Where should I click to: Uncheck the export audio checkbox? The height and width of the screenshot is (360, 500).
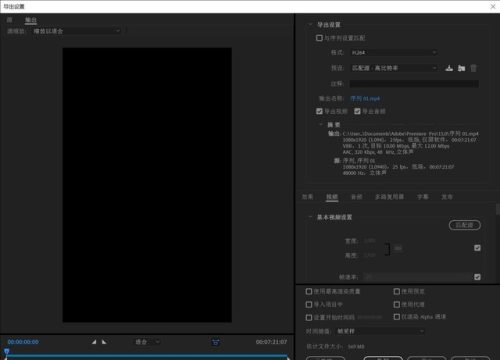click(x=357, y=111)
